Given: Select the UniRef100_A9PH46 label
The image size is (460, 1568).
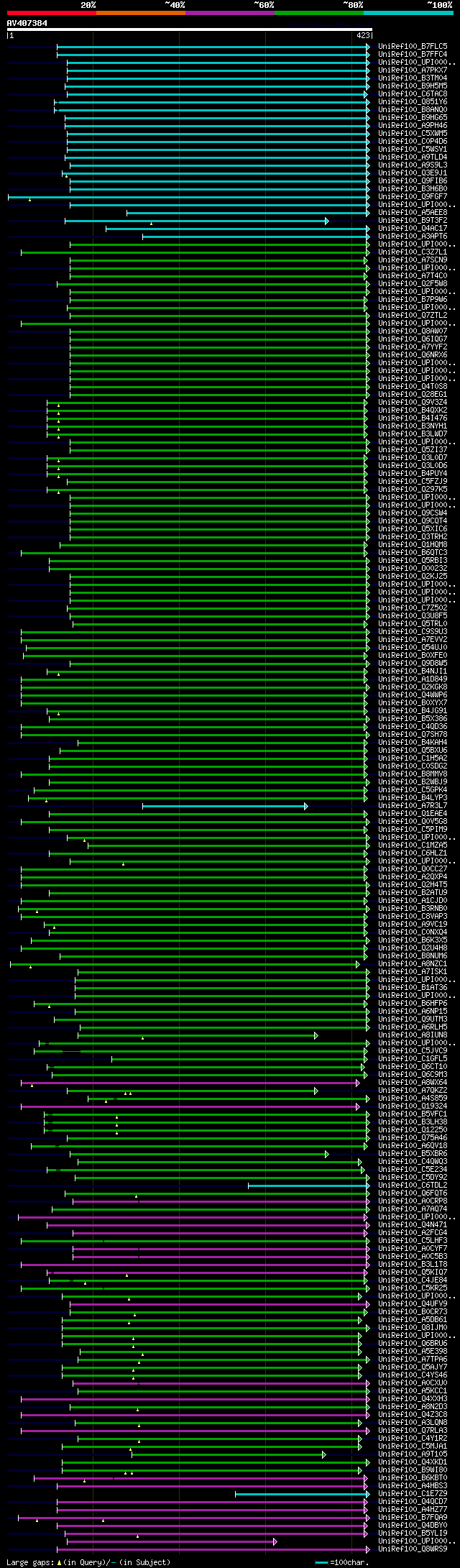Looking at the screenshot, I should pyautogui.click(x=413, y=126).
